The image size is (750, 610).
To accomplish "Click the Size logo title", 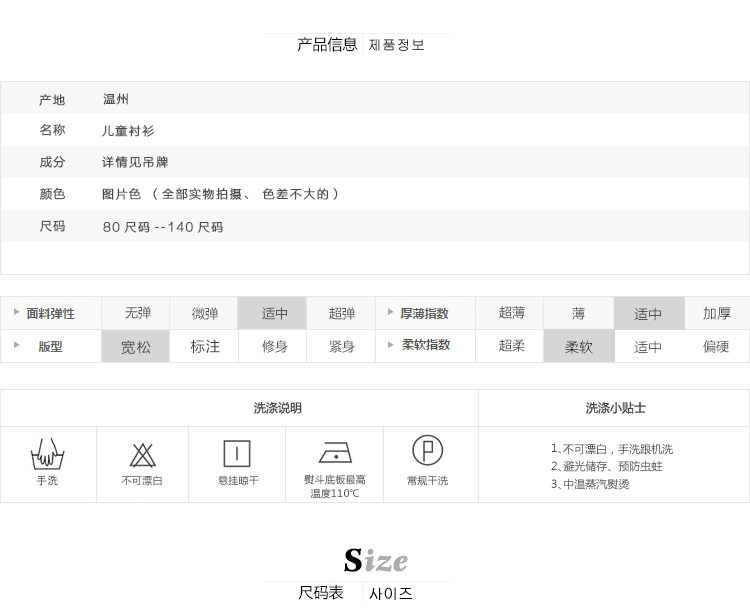I will 375,560.
